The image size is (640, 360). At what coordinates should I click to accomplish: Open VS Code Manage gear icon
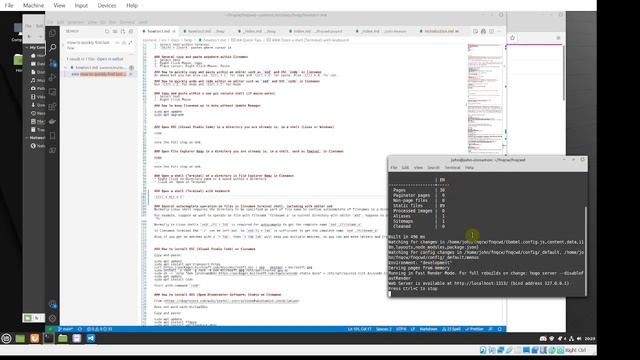click(x=52, y=318)
